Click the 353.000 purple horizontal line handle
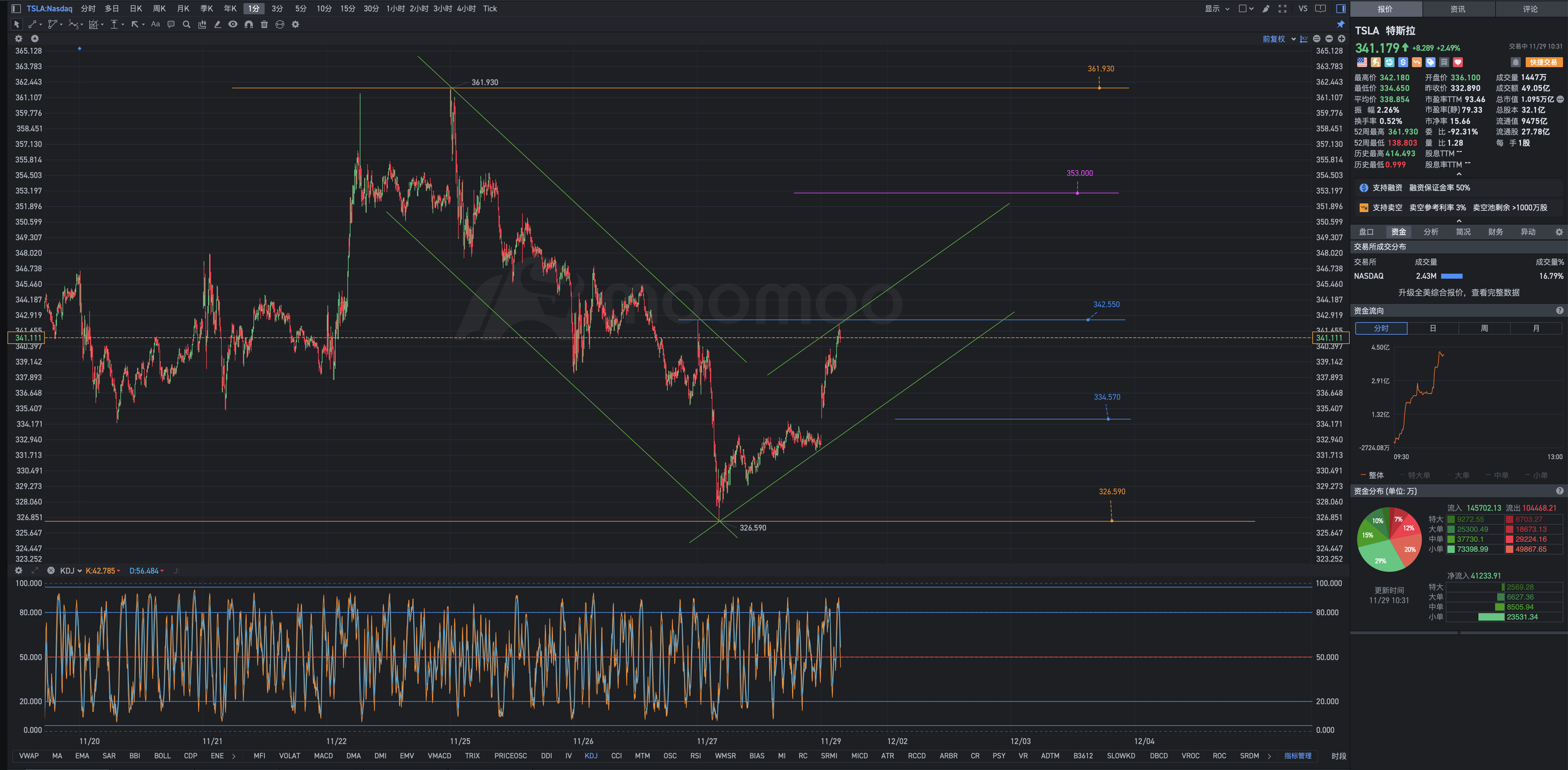The width and height of the screenshot is (1568, 770). (1077, 193)
